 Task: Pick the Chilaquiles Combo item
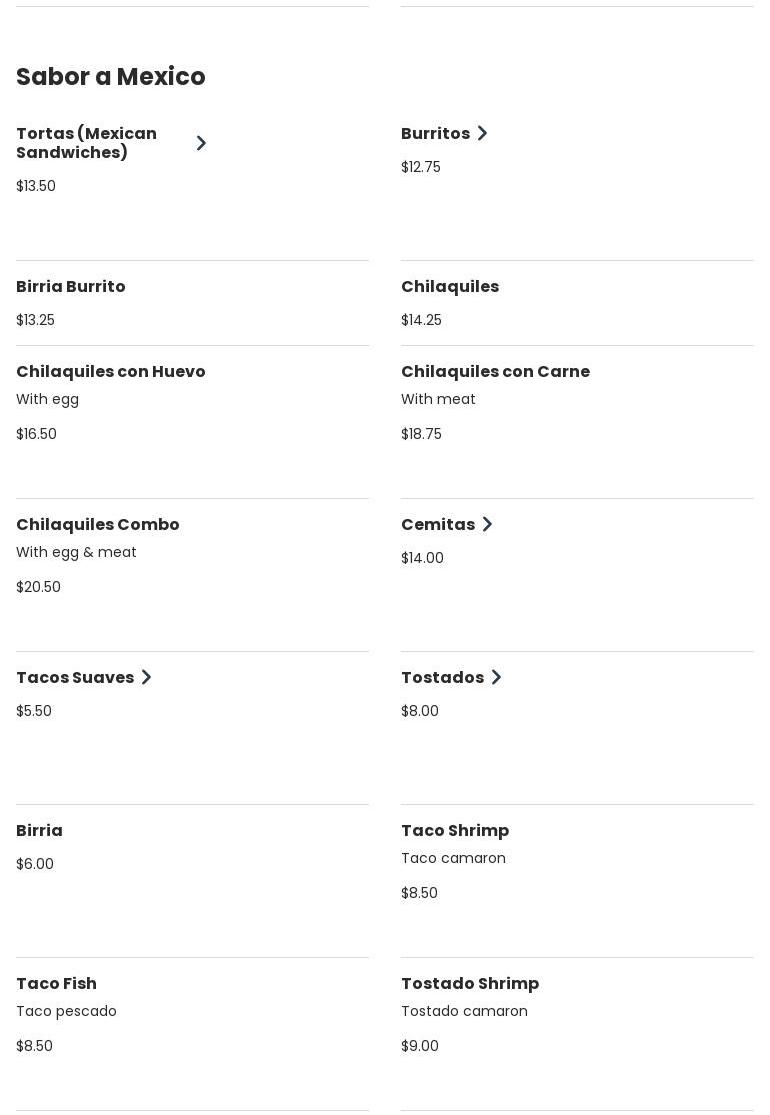pos(192,575)
